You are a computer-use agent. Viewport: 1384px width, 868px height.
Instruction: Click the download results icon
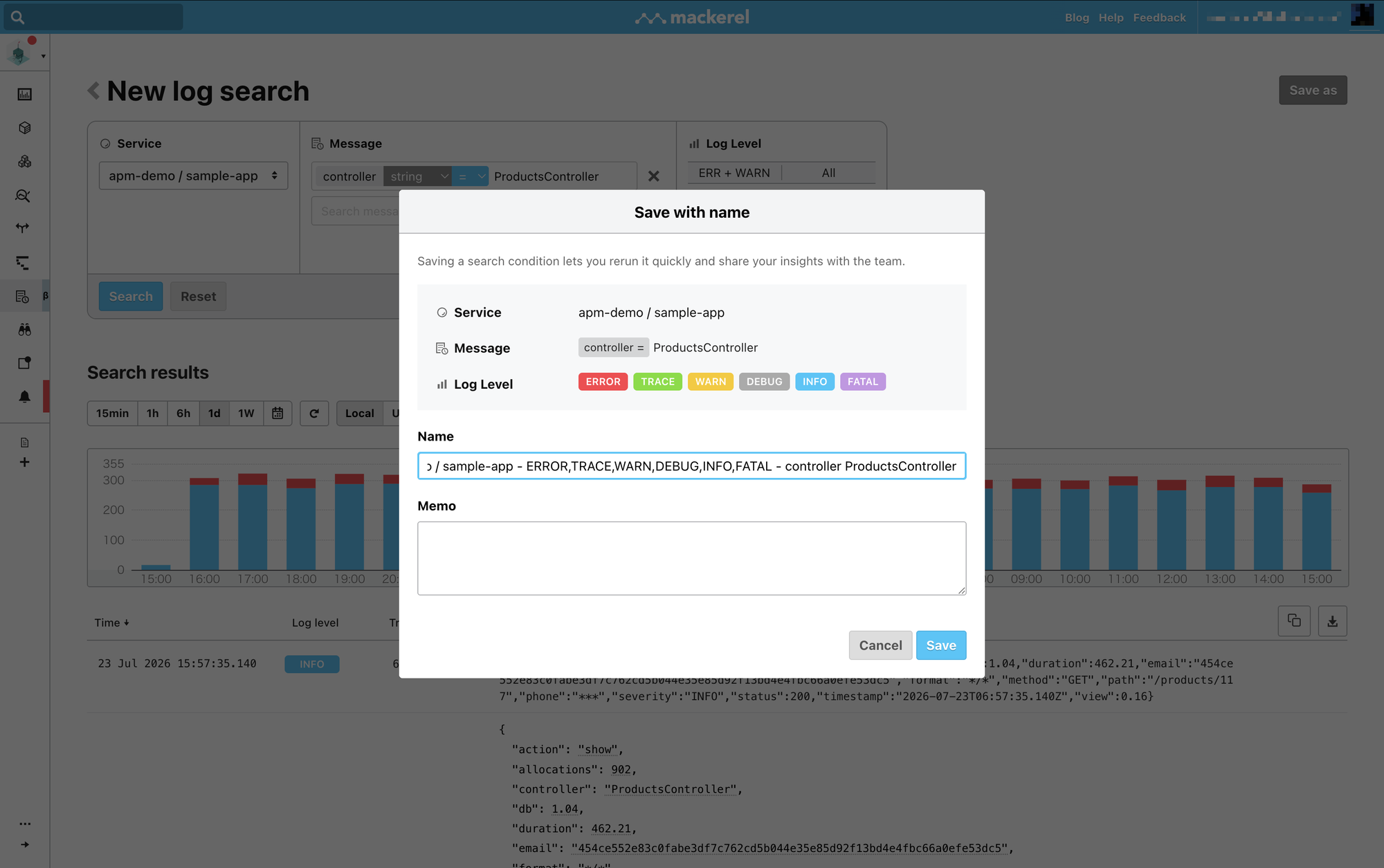(x=1332, y=621)
